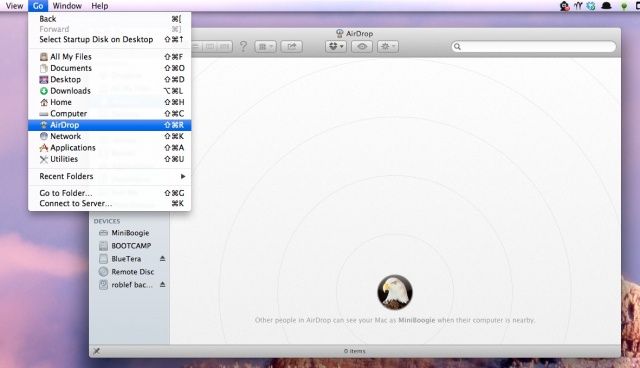This screenshot has height=368, width=640.
Task: Choose Computer in the Go menu
Action: coord(109,114)
